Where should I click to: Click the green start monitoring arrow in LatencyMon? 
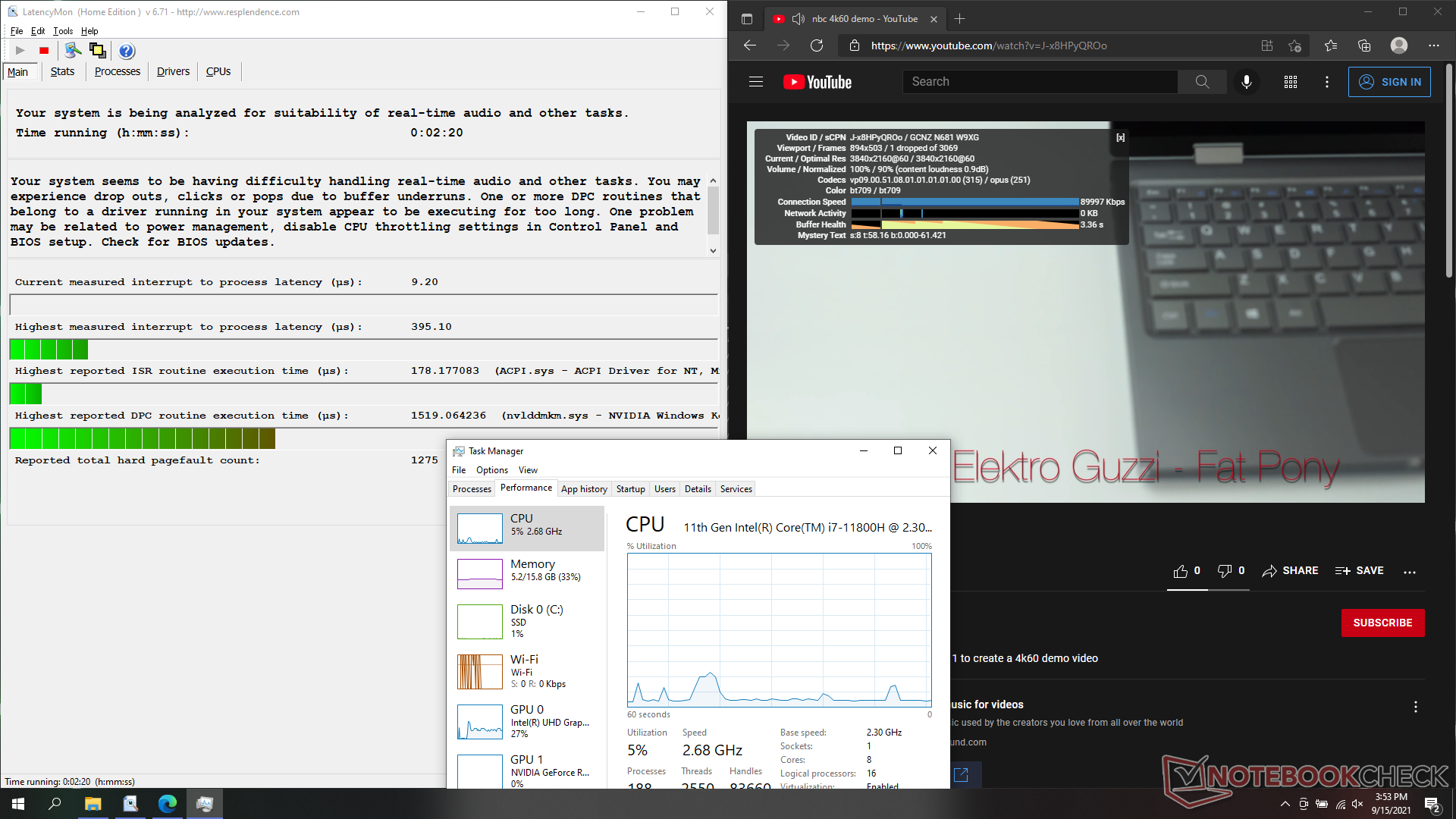pyautogui.click(x=20, y=51)
